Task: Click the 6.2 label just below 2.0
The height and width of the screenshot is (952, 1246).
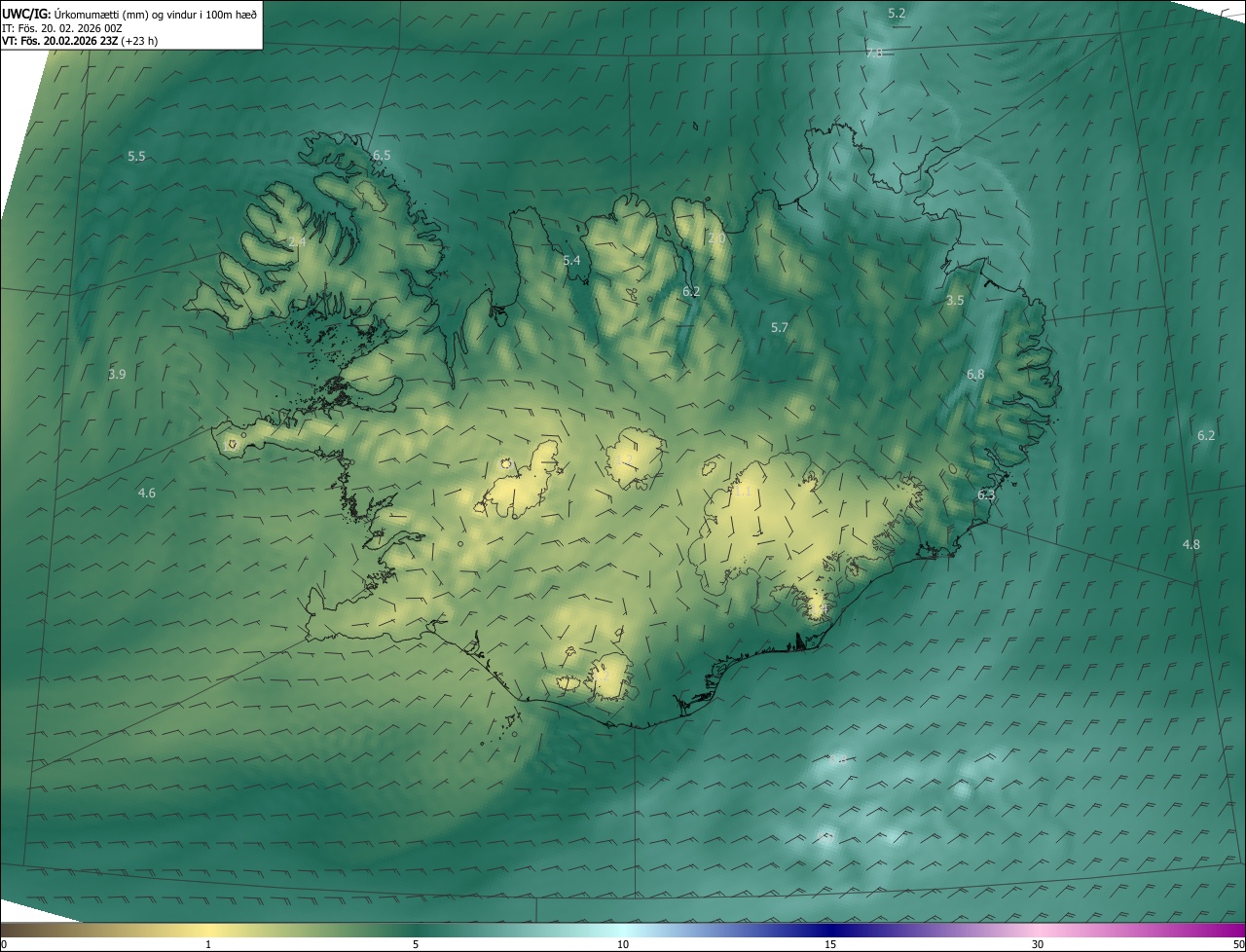Action: pyautogui.click(x=691, y=292)
